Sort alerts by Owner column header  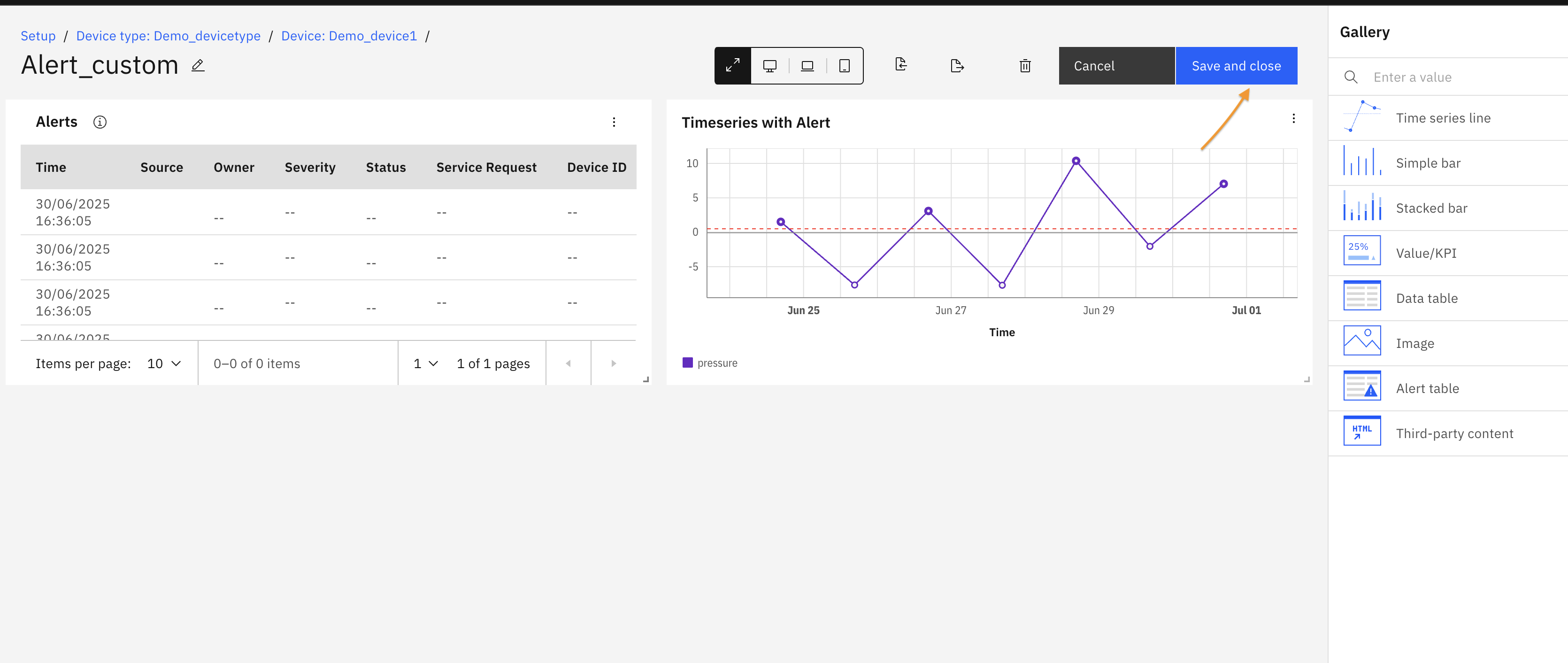tap(234, 168)
